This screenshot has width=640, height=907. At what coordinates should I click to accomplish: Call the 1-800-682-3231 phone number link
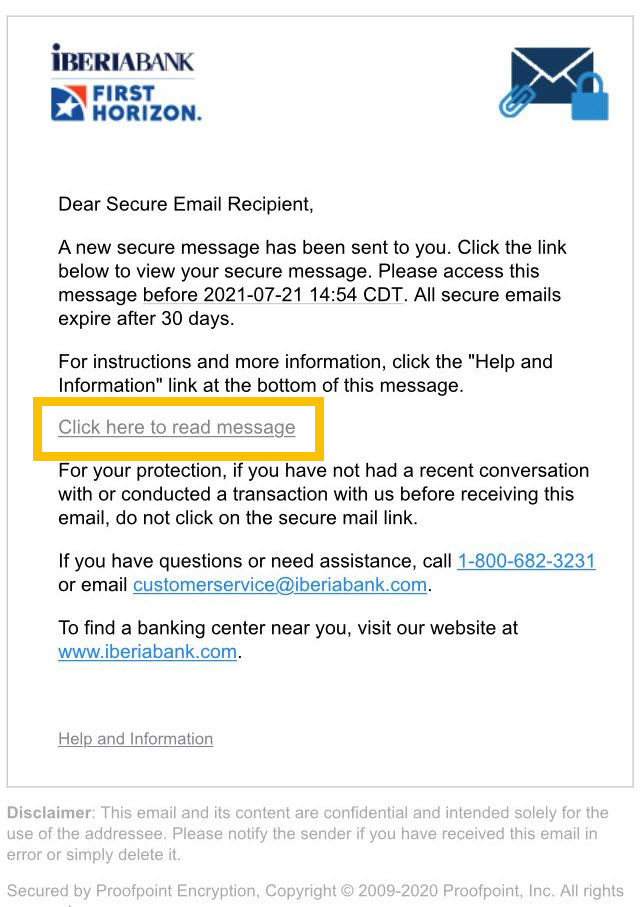(x=526, y=561)
